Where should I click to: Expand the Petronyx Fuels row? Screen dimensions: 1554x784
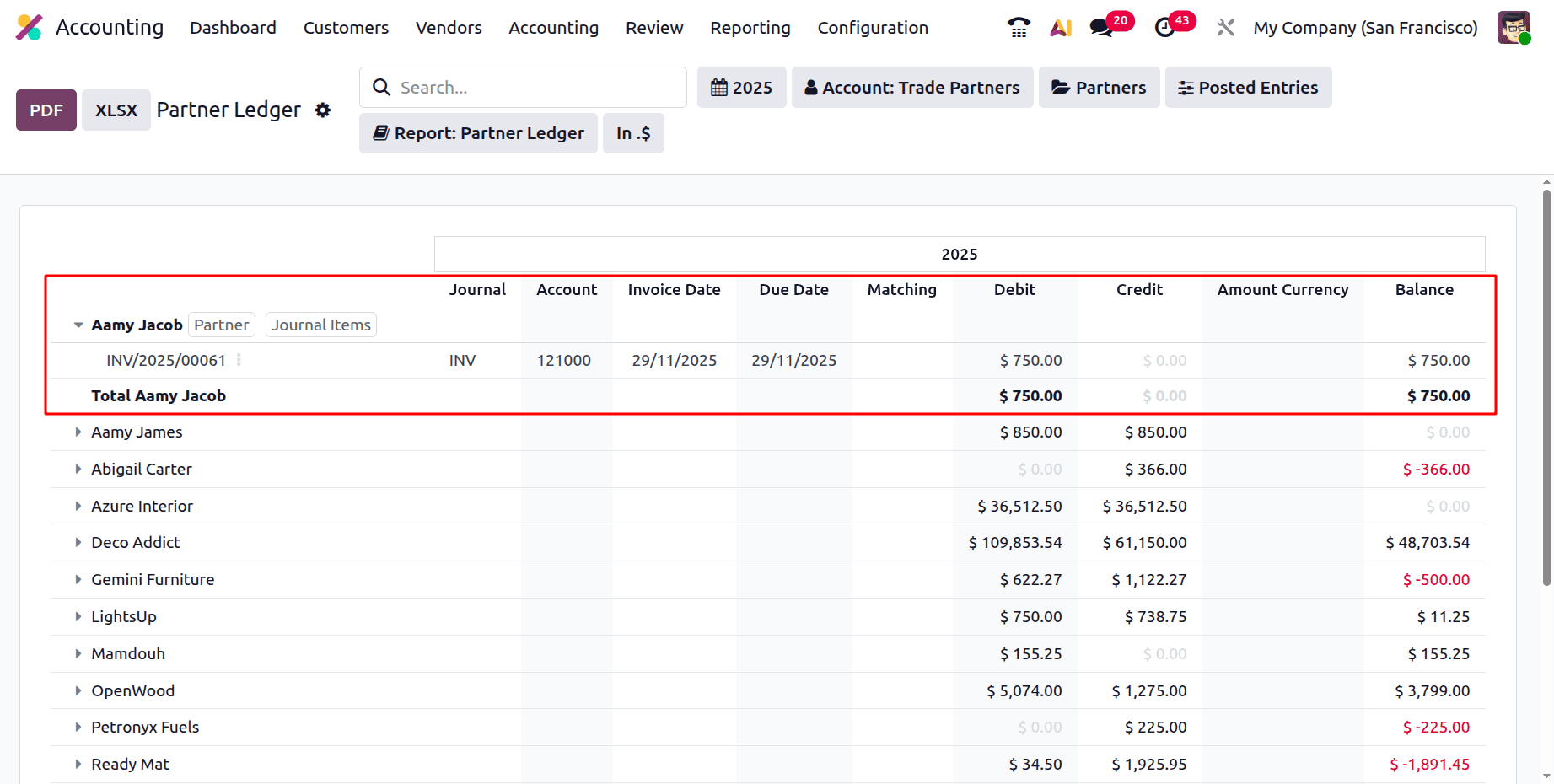point(78,727)
